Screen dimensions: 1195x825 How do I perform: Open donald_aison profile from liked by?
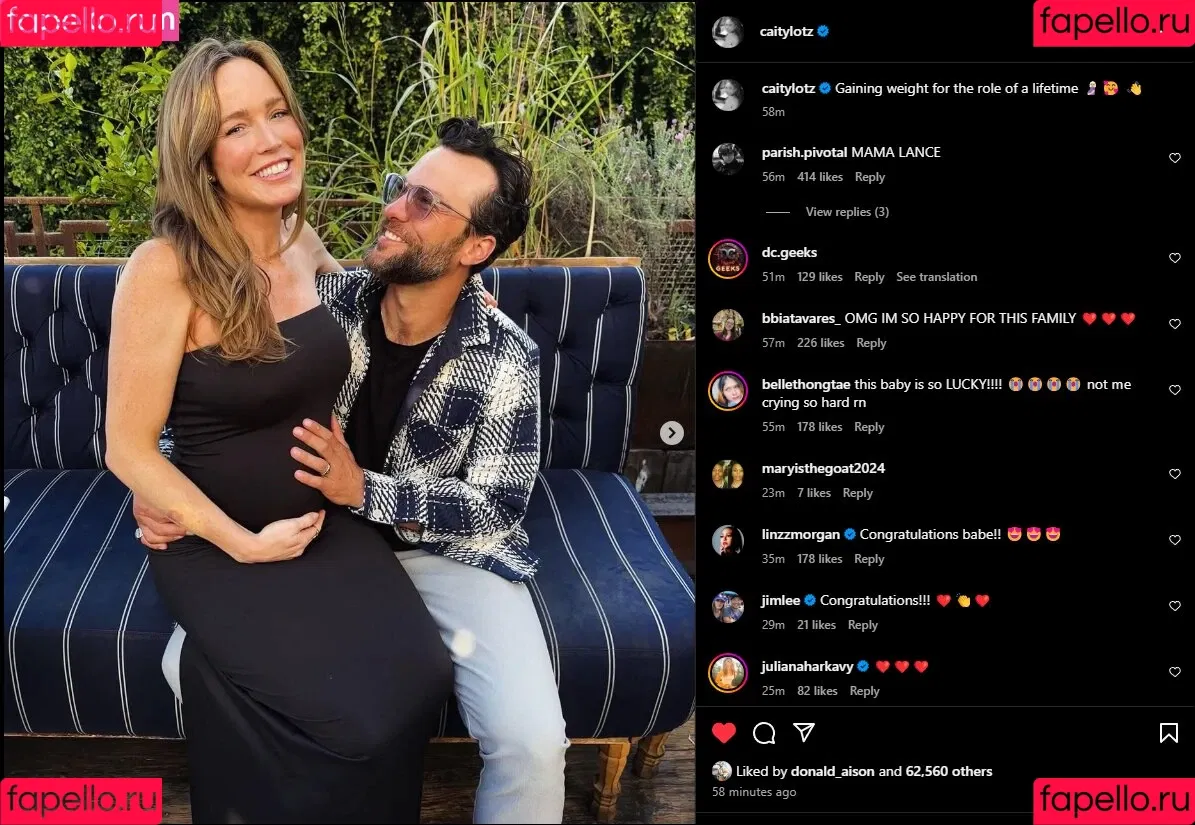click(x=832, y=771)
